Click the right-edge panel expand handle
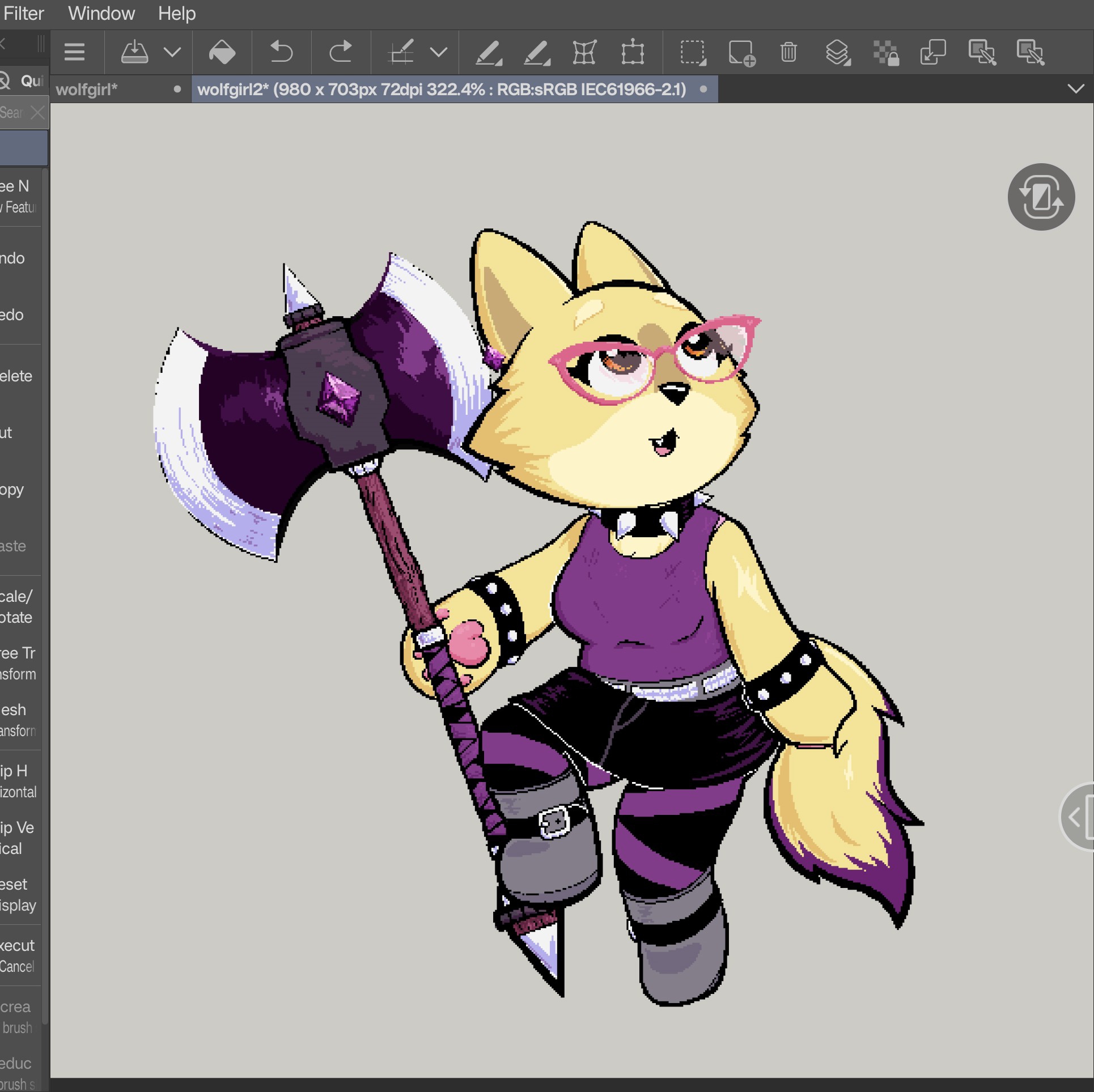 (x=1078, y=817)
